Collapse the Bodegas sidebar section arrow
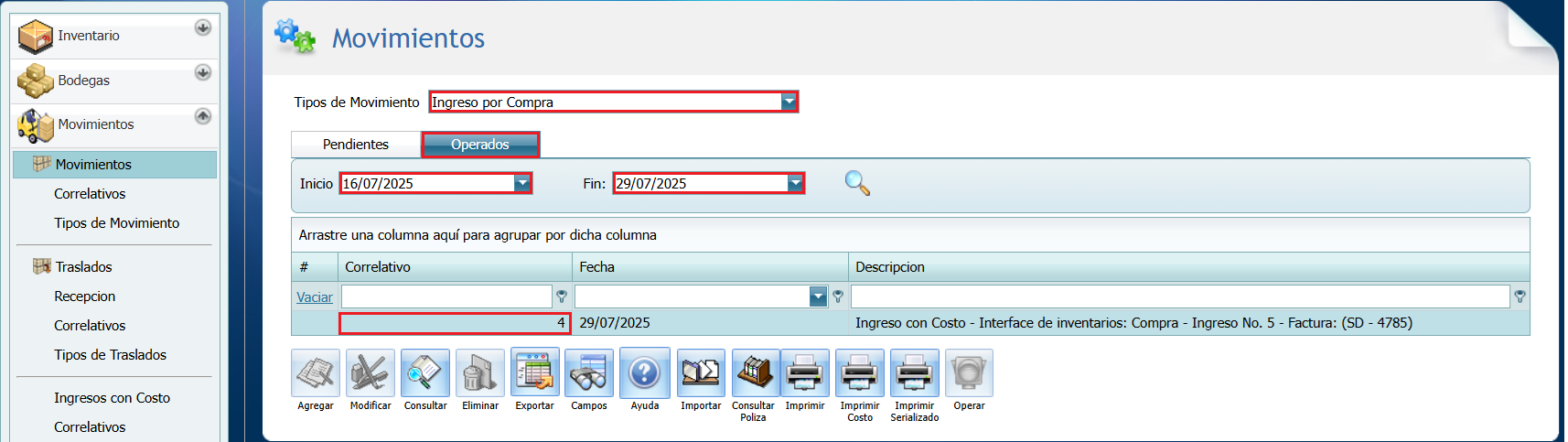The height and width of the screenshot is (442, 1568). pos(203,72)
